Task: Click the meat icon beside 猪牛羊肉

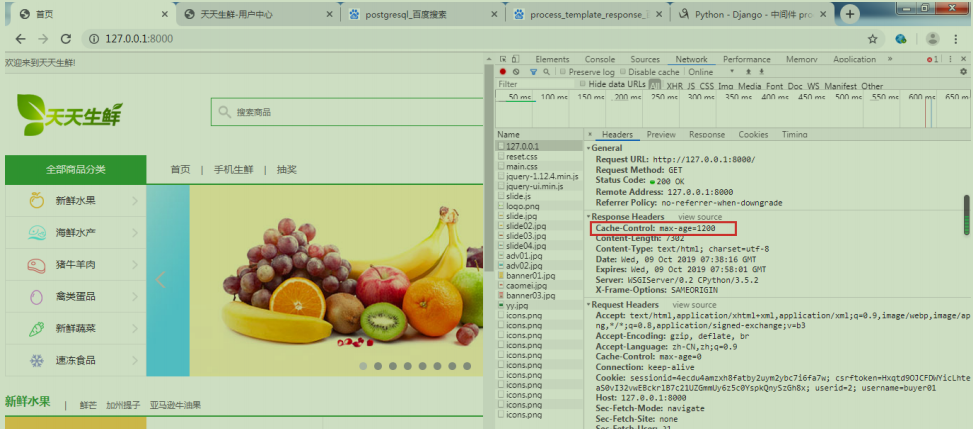Action: (37, 265)
